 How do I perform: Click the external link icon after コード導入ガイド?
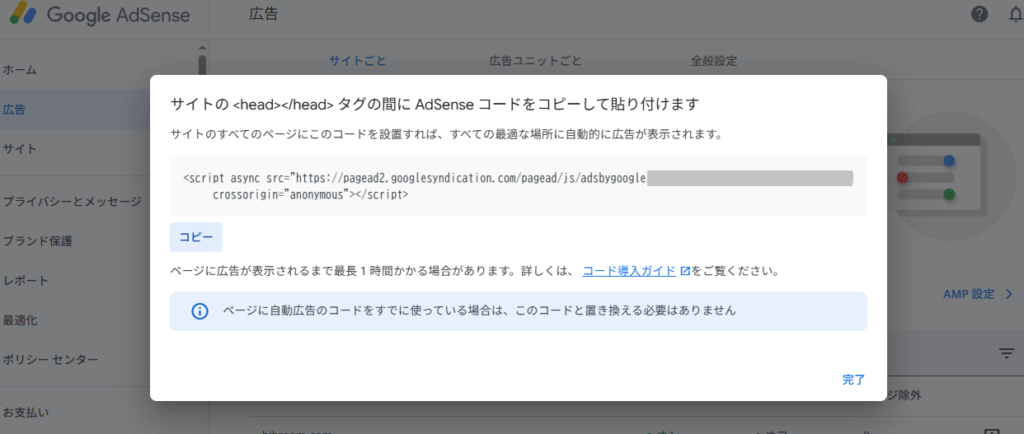pos(685,271)
